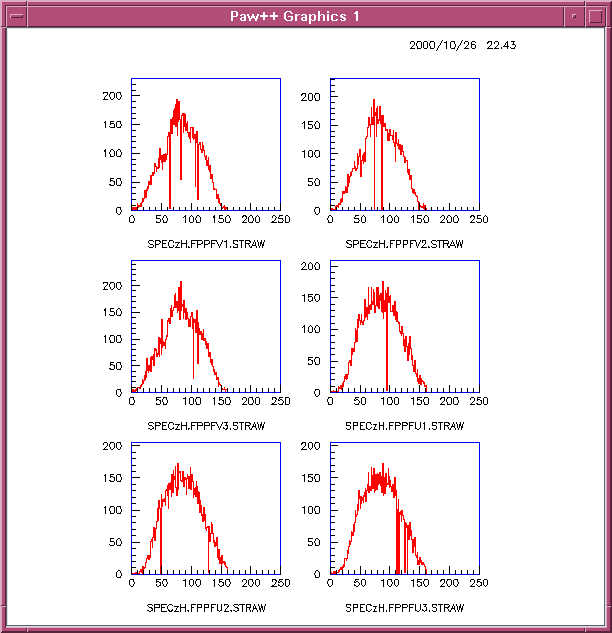
Task: Select the SPECzH.FPPFU3.STRAW histogram plot
Action: 405,508
